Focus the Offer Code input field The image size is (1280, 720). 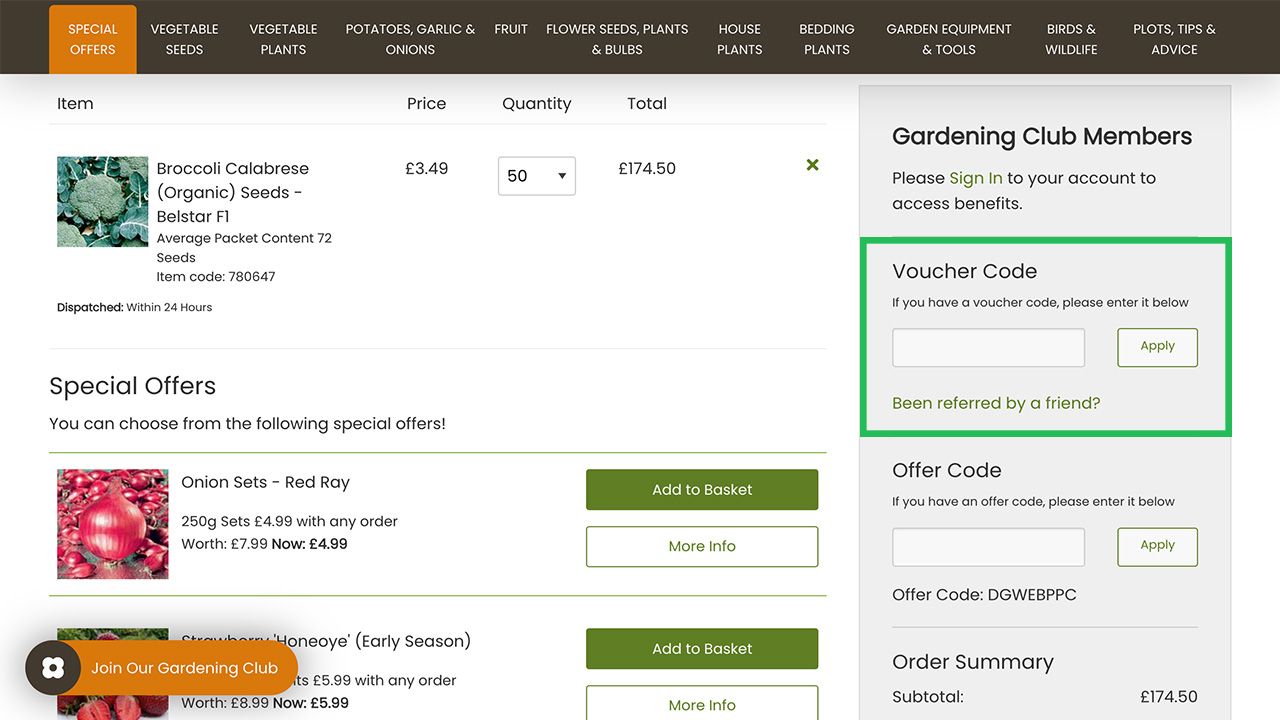tap(988, 547)
